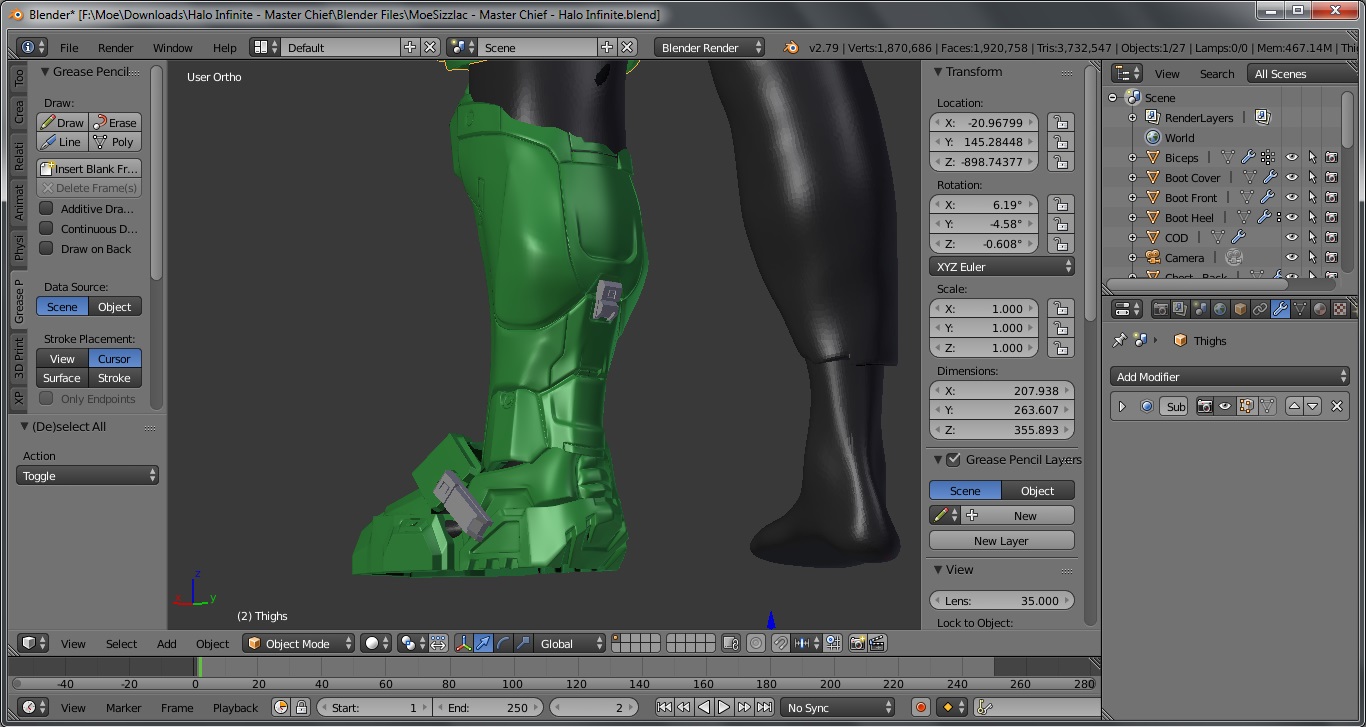The image size is (1366, 727).
Task: Lock the X location transform value
Action: coord(1060,122)
